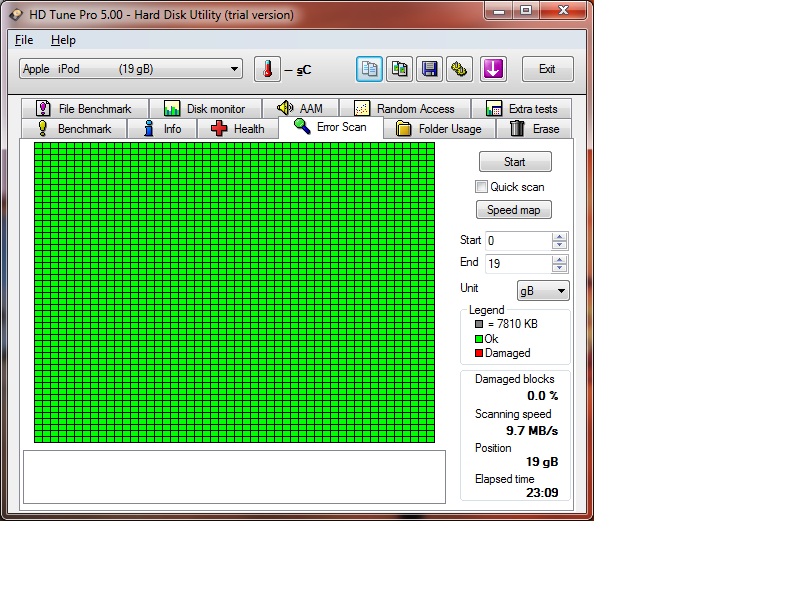Screen dimensions: 800x600
Task: Expand the Apple iPod drive dropdown
Action: [x=235, y=69]
